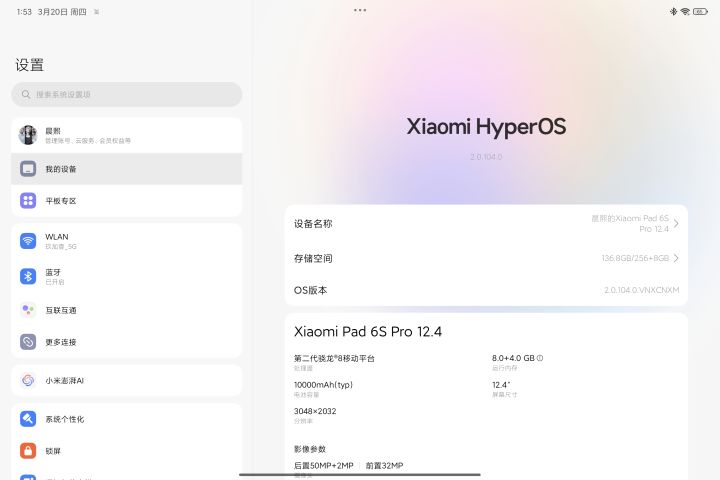720x480 pixels.
Task: Open the More Connections (更多连接) icon
Action: tap(28, 342)
